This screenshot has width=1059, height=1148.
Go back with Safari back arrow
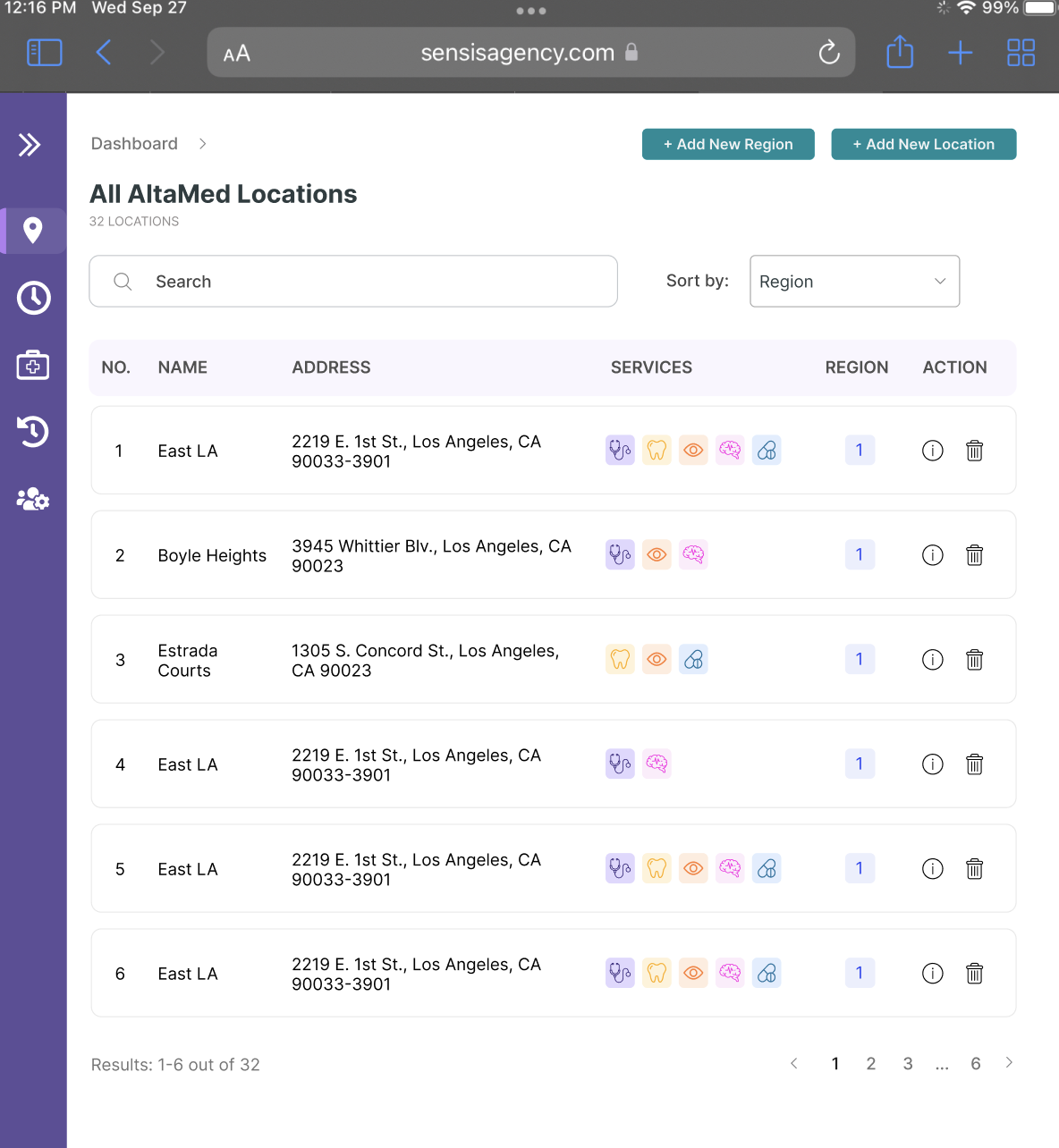click(x=104, y=53)
